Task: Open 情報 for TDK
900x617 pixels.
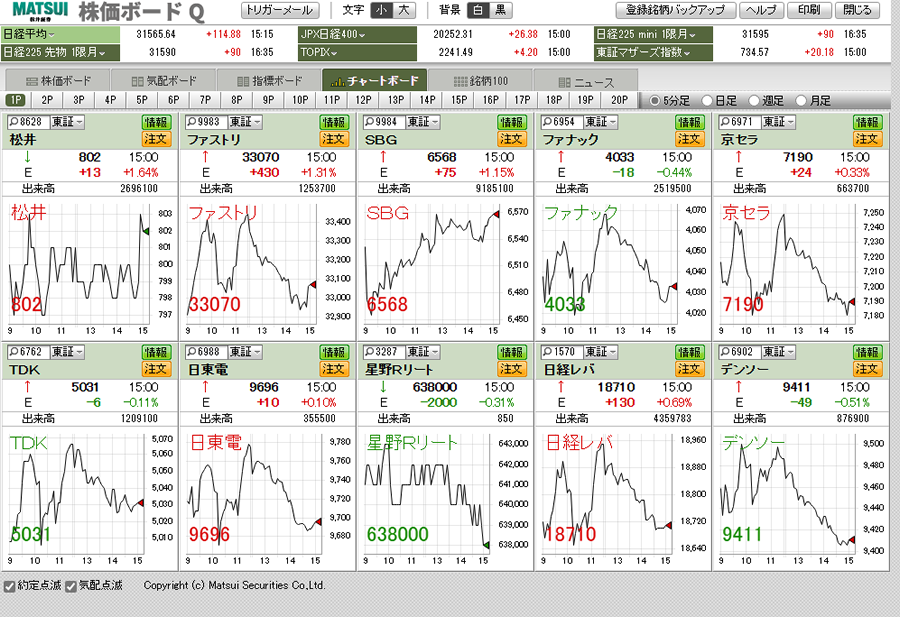Action: (156, 352)
